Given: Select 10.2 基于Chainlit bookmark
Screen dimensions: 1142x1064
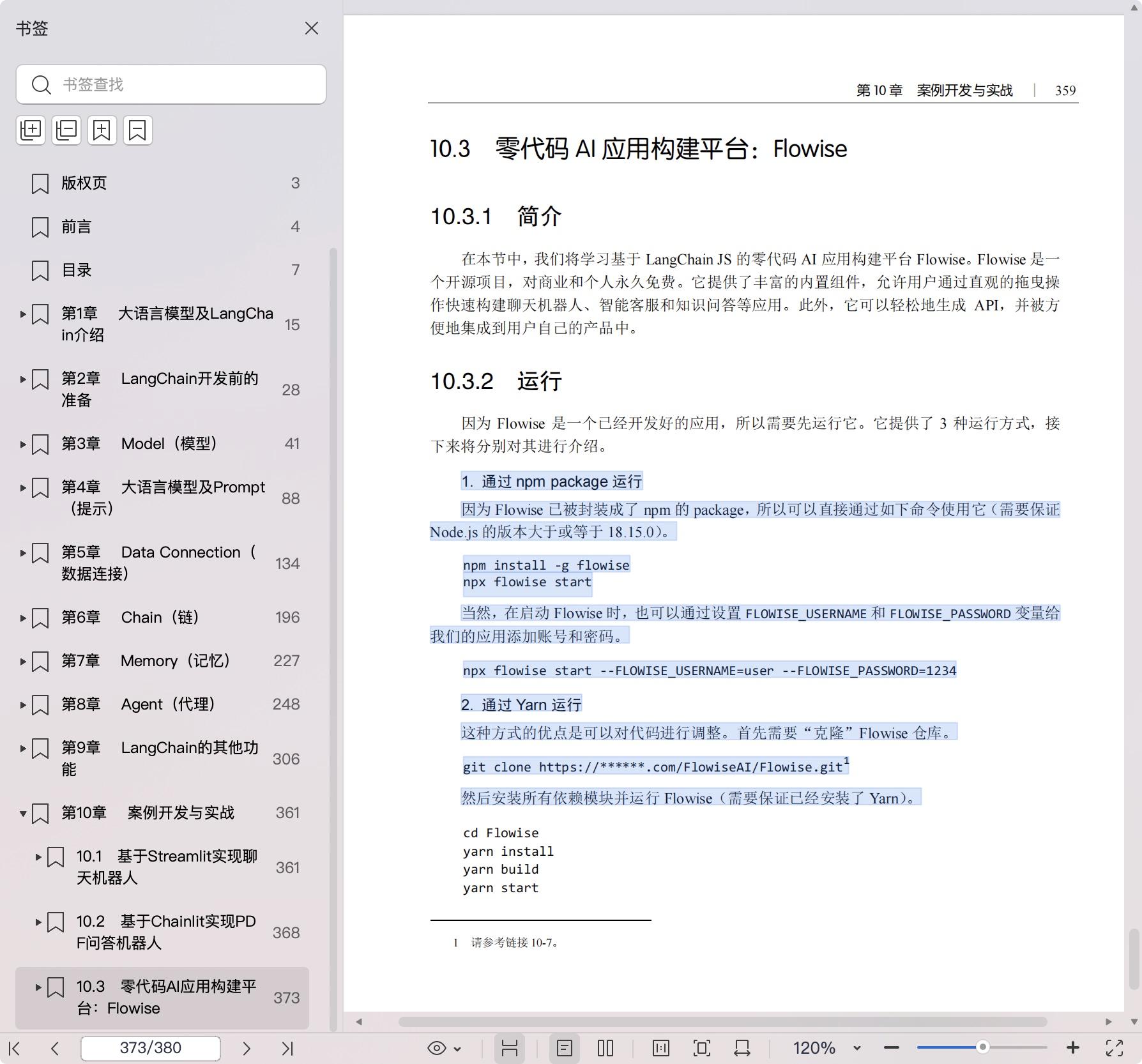Looking at the screenshot, I should [x=162, y=932].
